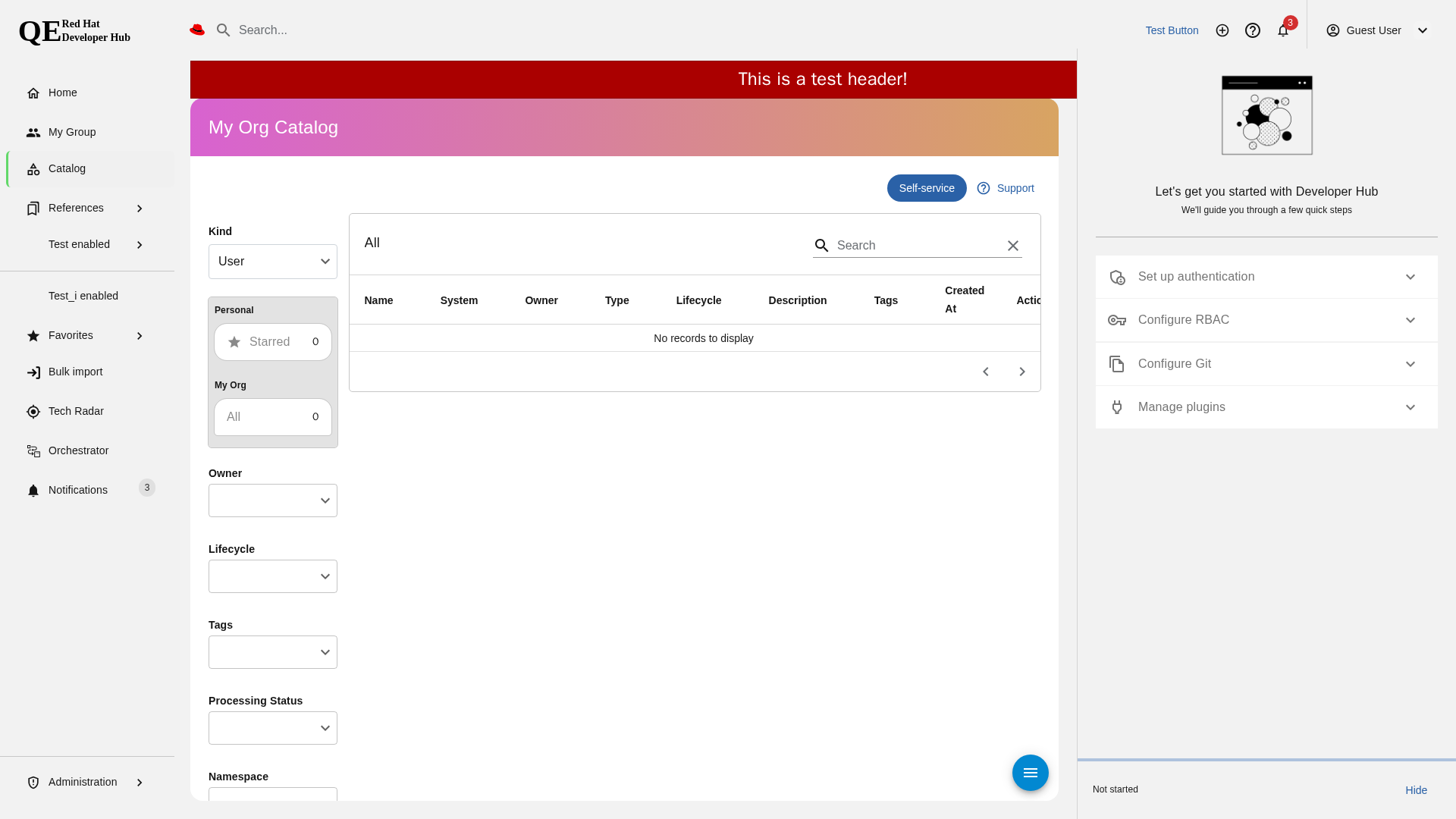
Task: Select the All filter under My Org
Action: (272, 417)
